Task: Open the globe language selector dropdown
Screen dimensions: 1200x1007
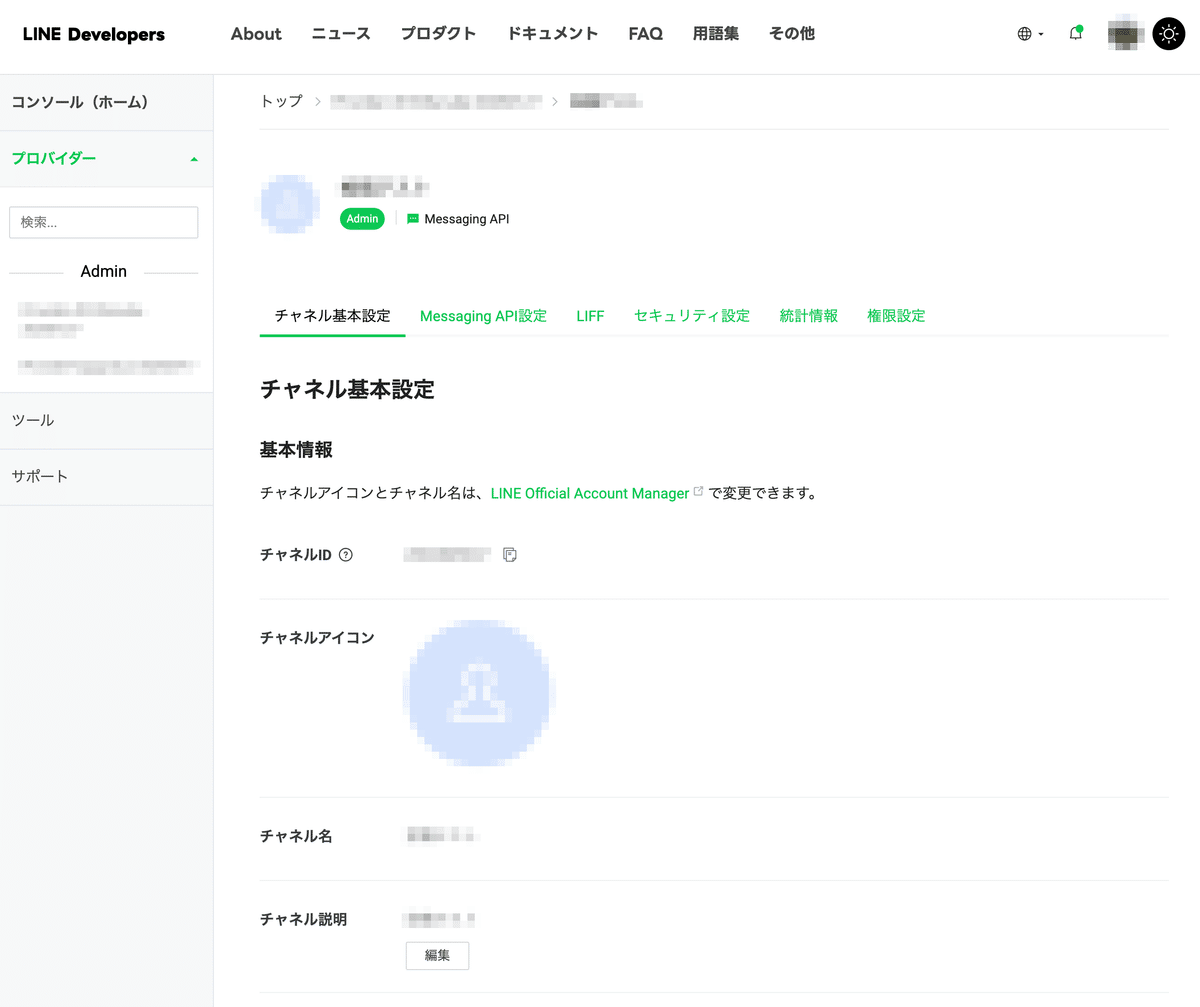Action: [1029, 33]
